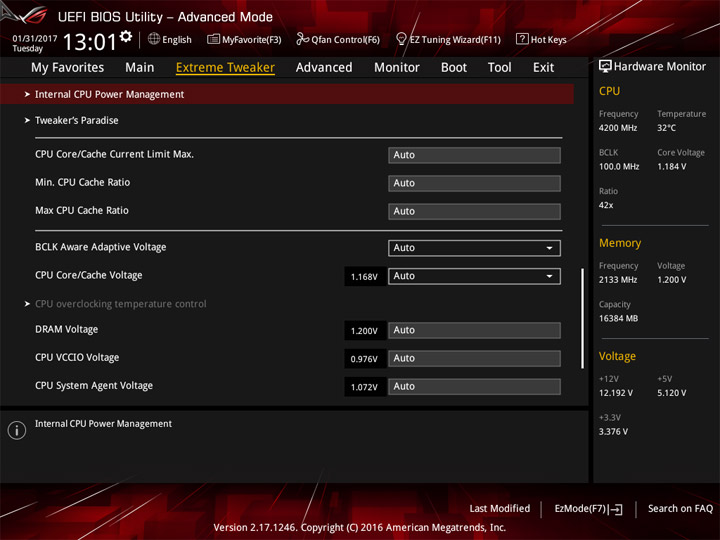Screen dimensions: 720x540
Task: Click the 4200 MHz CPU frequency value
Action: pyautogui.click(x=618, y=128)
